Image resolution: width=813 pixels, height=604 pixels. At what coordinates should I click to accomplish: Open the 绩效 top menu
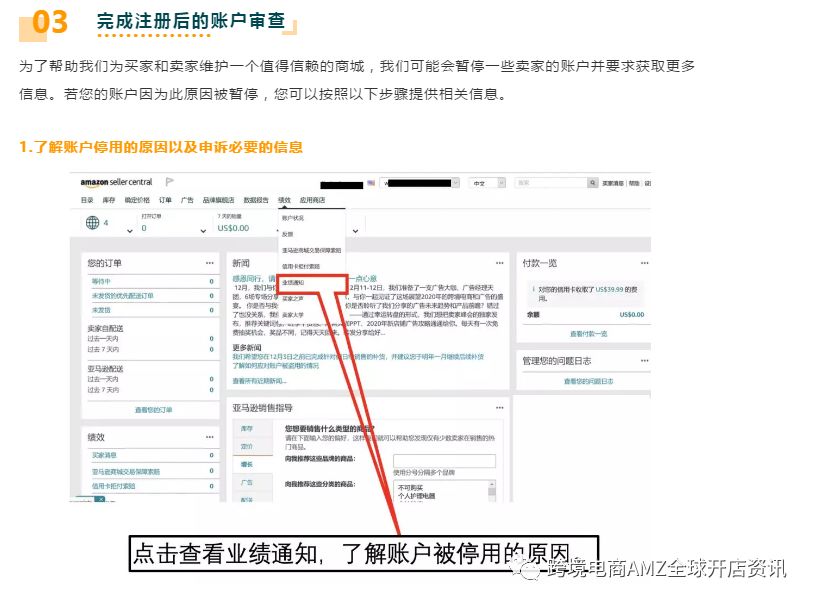tap(284, 200)
